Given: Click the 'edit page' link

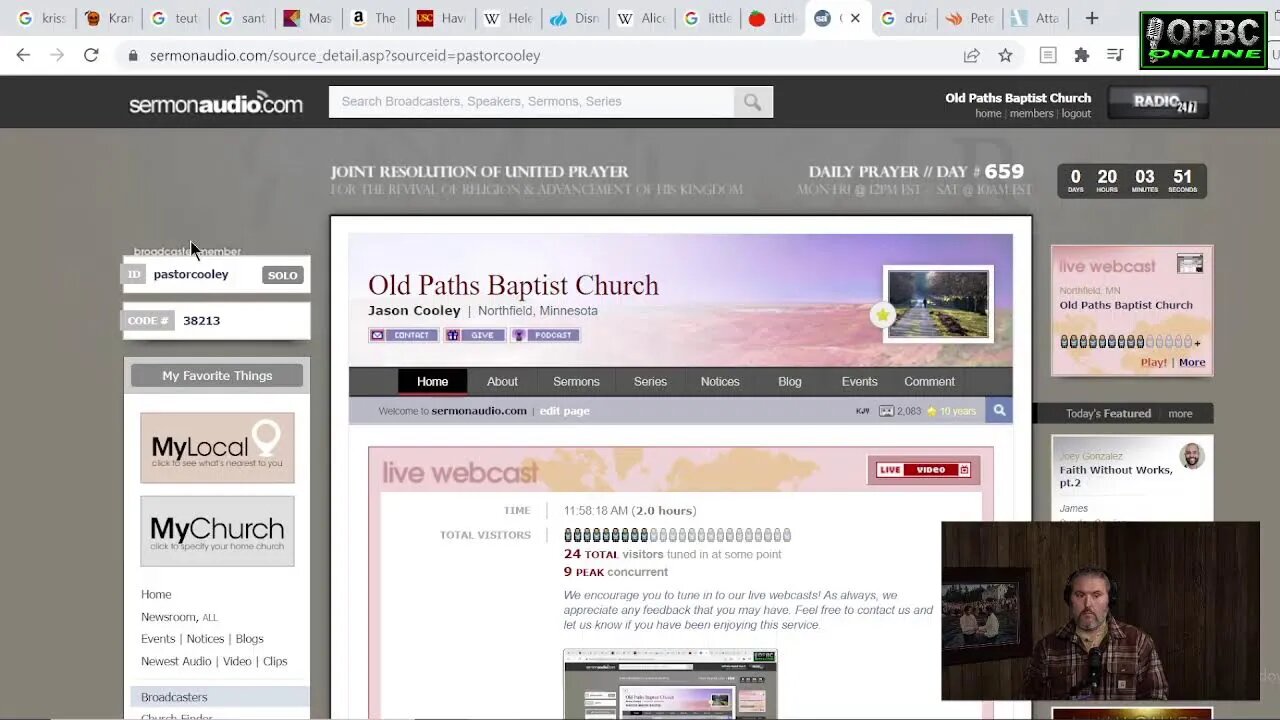Looking at the screenshot, I should pyautogui.click(x=564, y=411).
